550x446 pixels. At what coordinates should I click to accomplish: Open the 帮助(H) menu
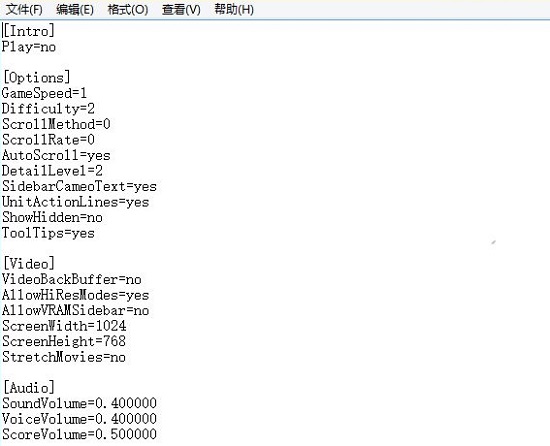234,9
